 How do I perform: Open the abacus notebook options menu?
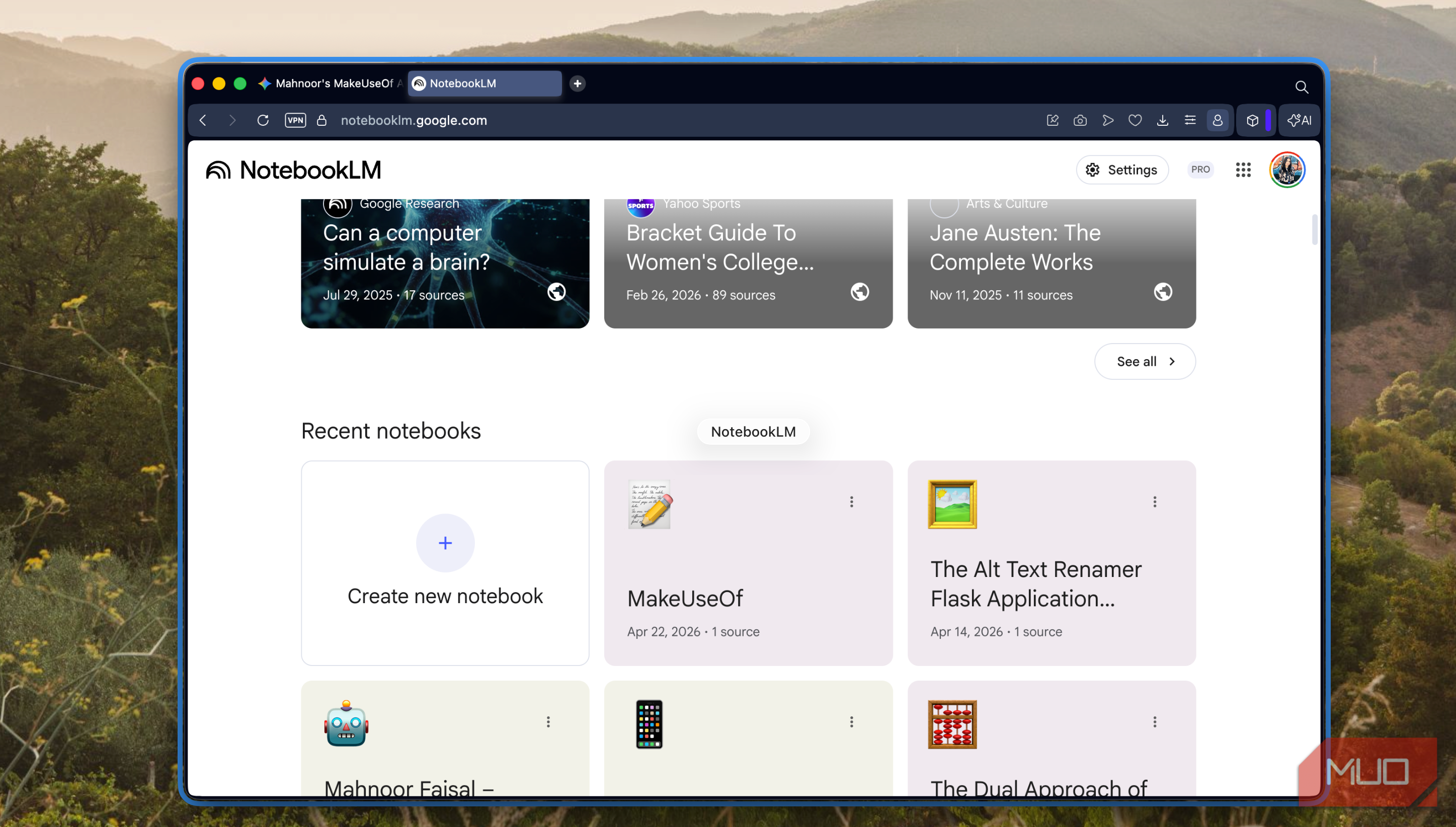[x=1154, y=722]
